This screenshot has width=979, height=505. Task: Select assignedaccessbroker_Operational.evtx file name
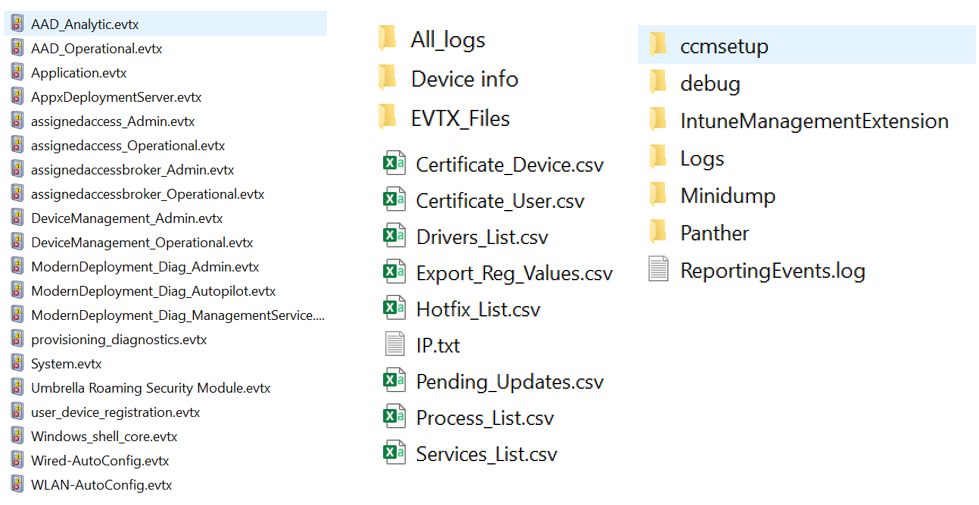pyautogui.click(x=148, y=195)
